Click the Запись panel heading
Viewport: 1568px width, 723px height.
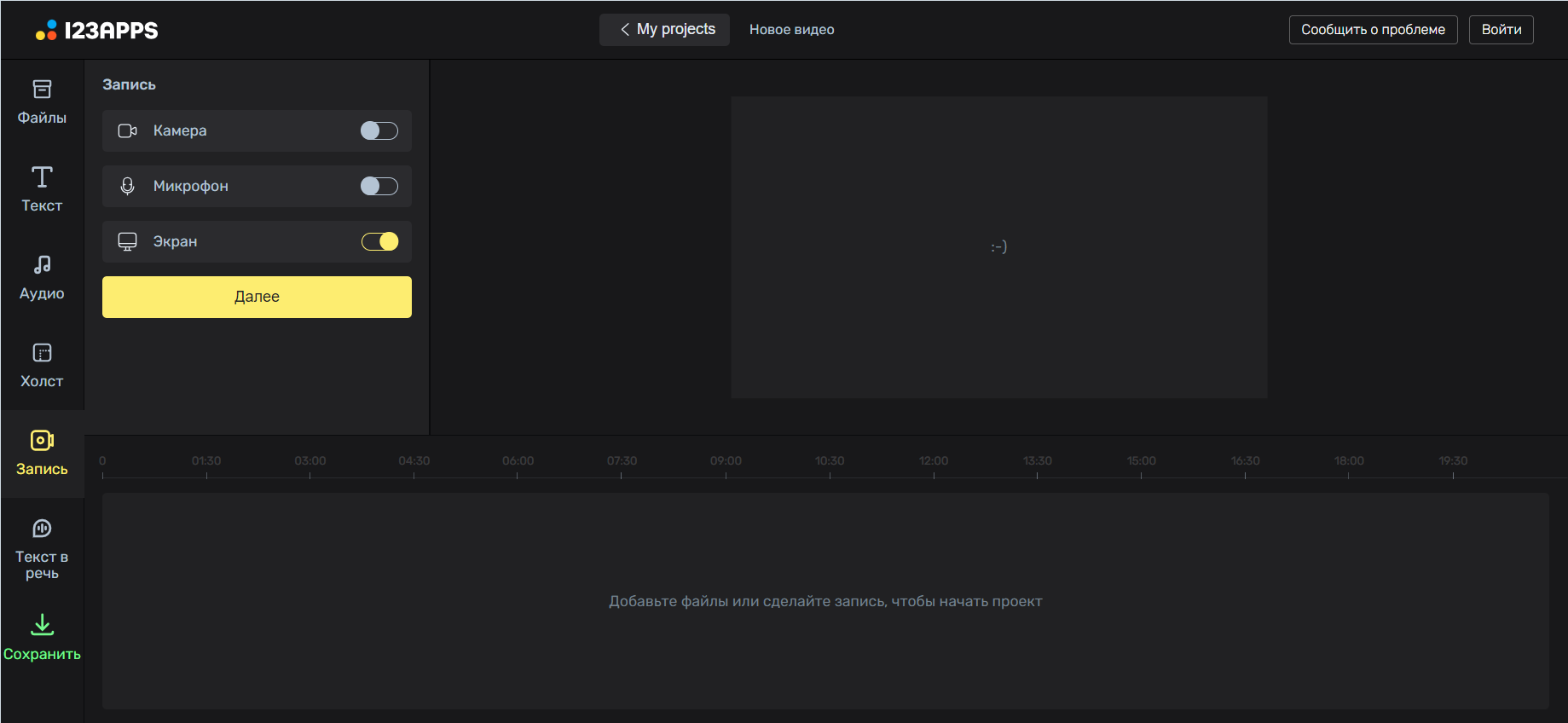[129, 84]
